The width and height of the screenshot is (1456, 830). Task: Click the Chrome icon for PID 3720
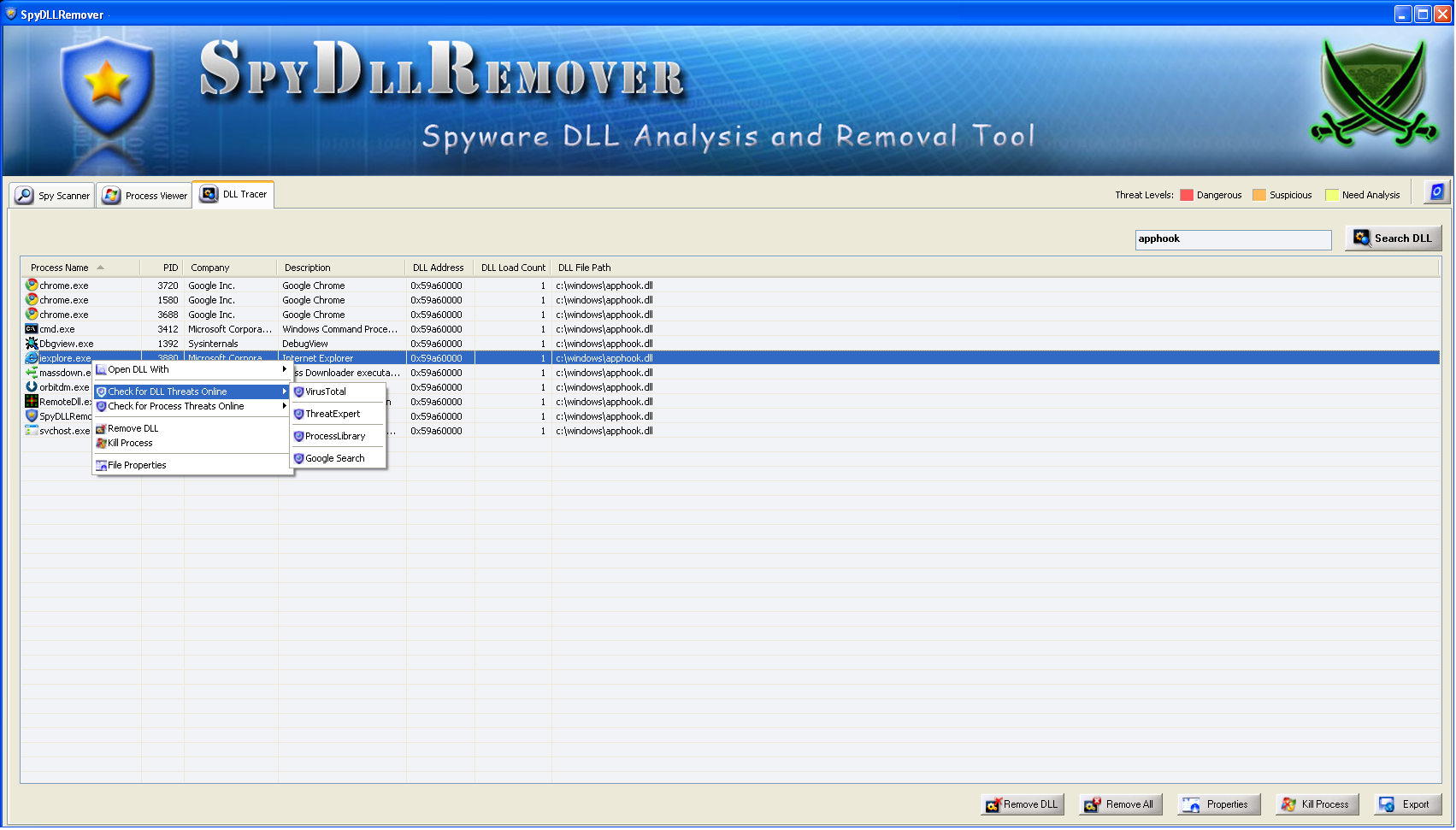tap(32, 285)
